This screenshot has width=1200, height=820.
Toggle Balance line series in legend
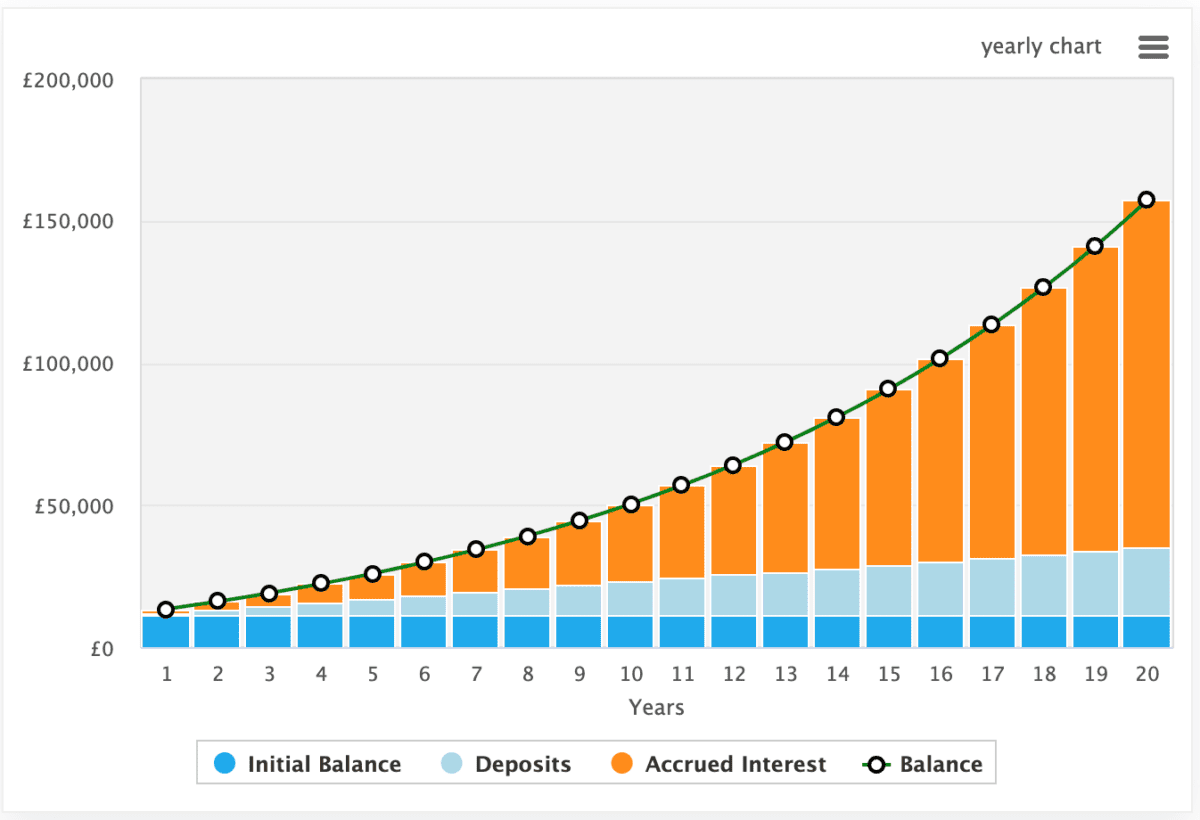click(x=922, y=765)
